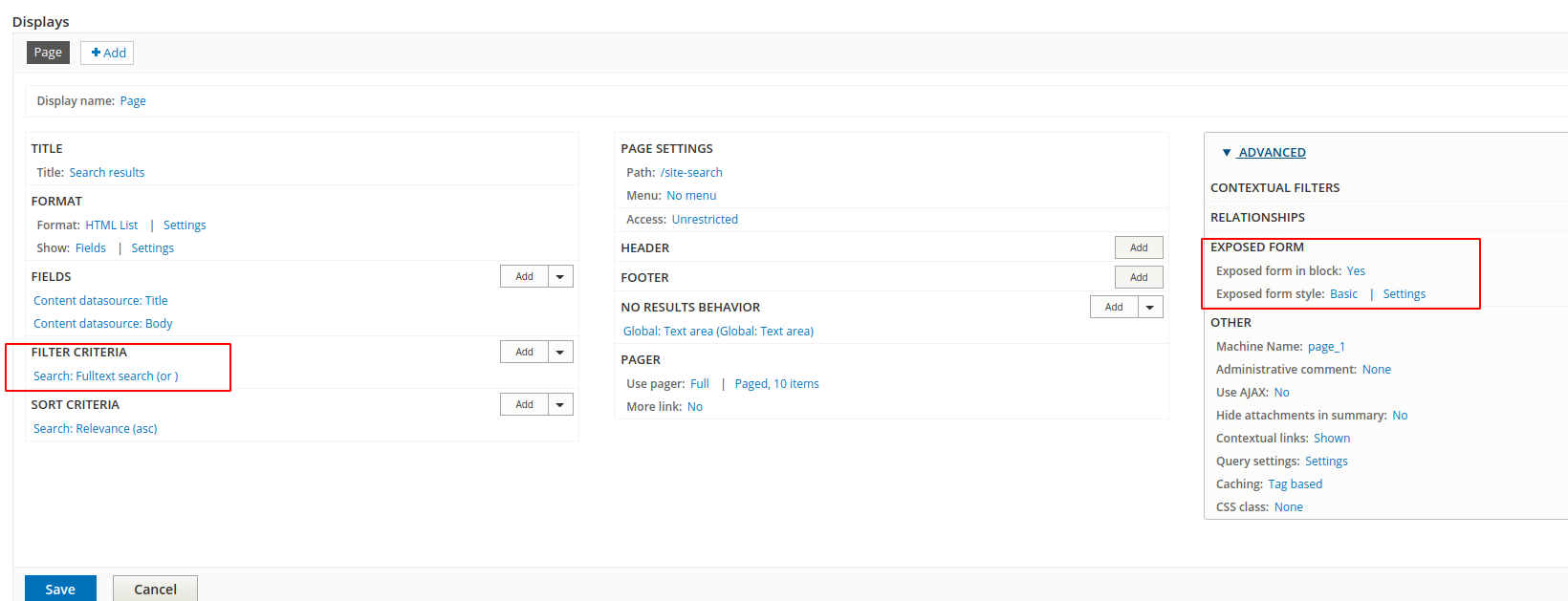This screenshot has width=1568, height=601.
Task: Open Query settings Settings link
Action: 1326,461
